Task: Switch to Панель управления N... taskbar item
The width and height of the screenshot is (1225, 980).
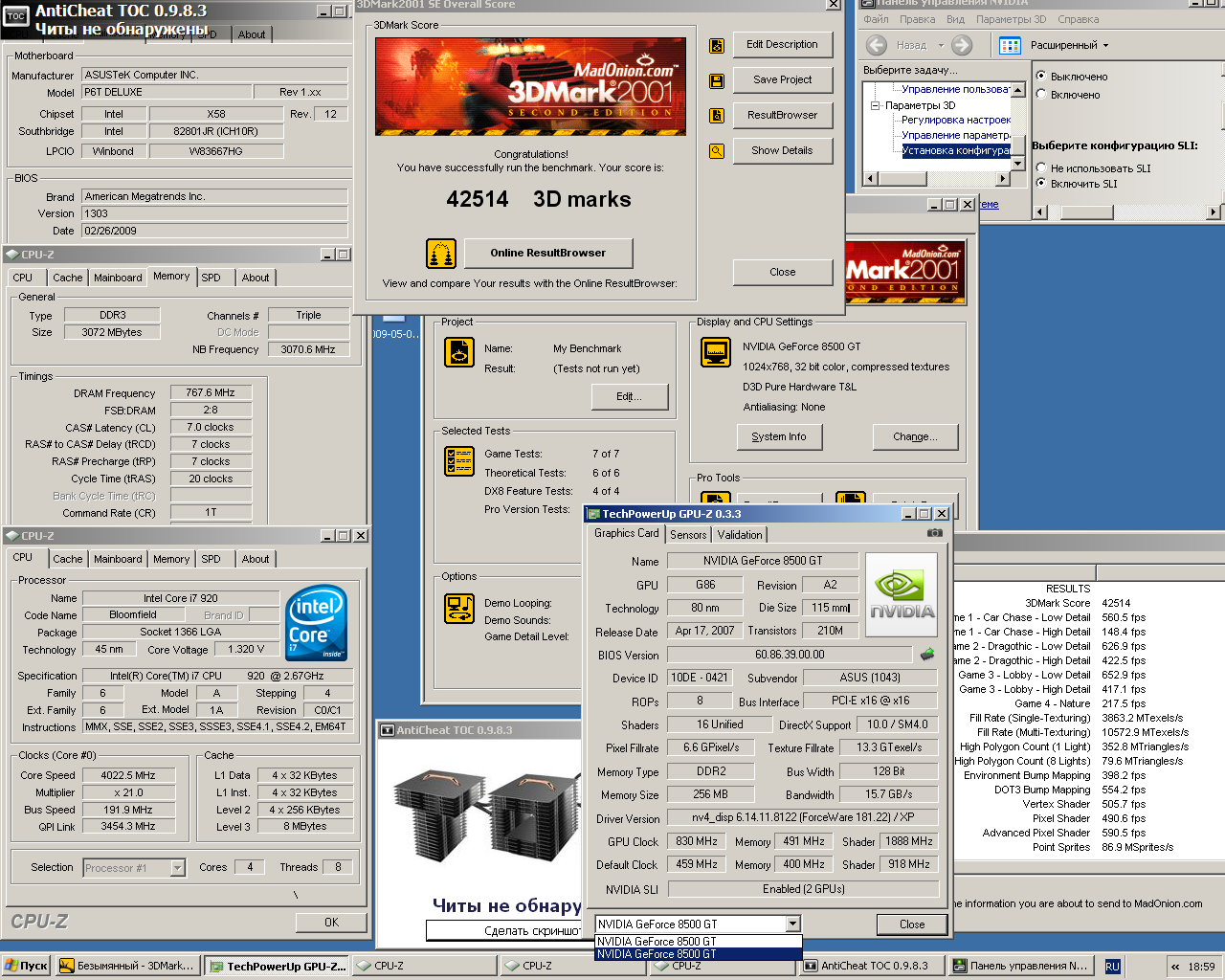Action: coord(1020,966)
